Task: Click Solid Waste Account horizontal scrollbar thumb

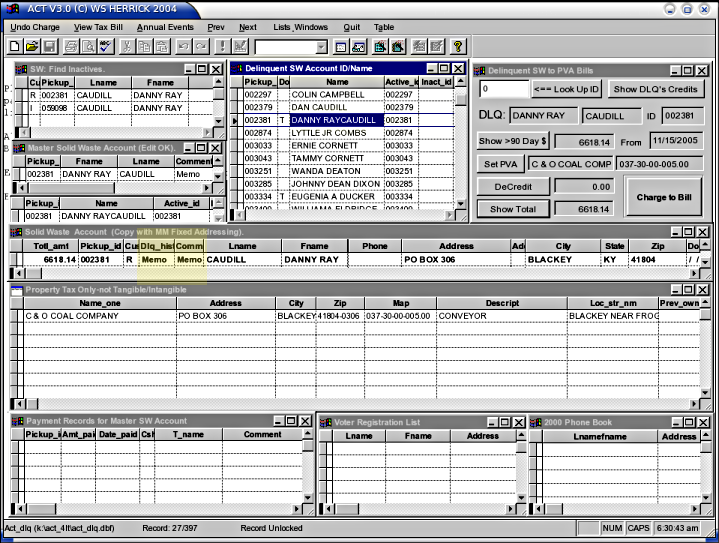Action: pos(33,273)
